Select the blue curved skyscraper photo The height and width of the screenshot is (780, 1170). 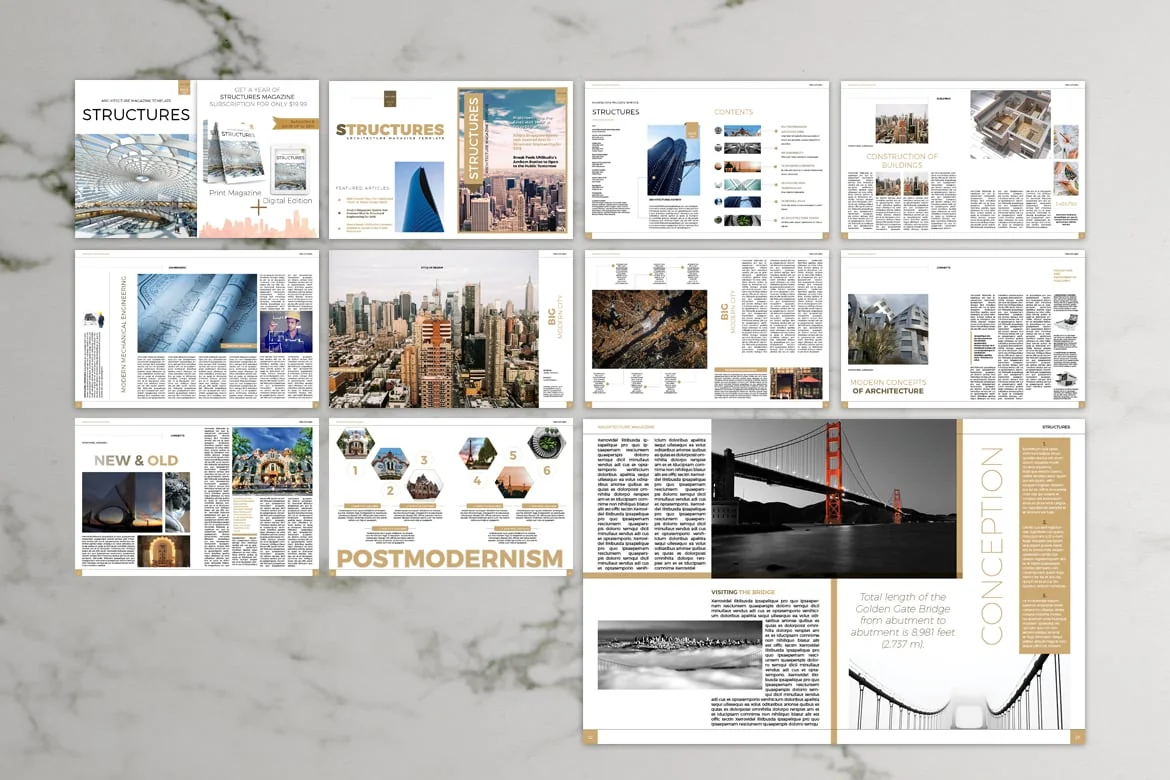(x=419, y=197)
